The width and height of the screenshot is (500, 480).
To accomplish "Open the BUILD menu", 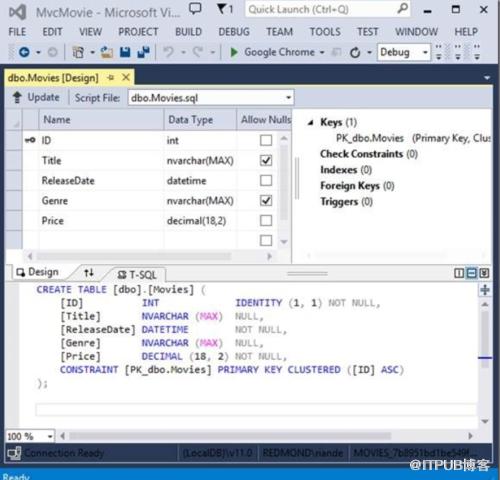I will (188, 32).
